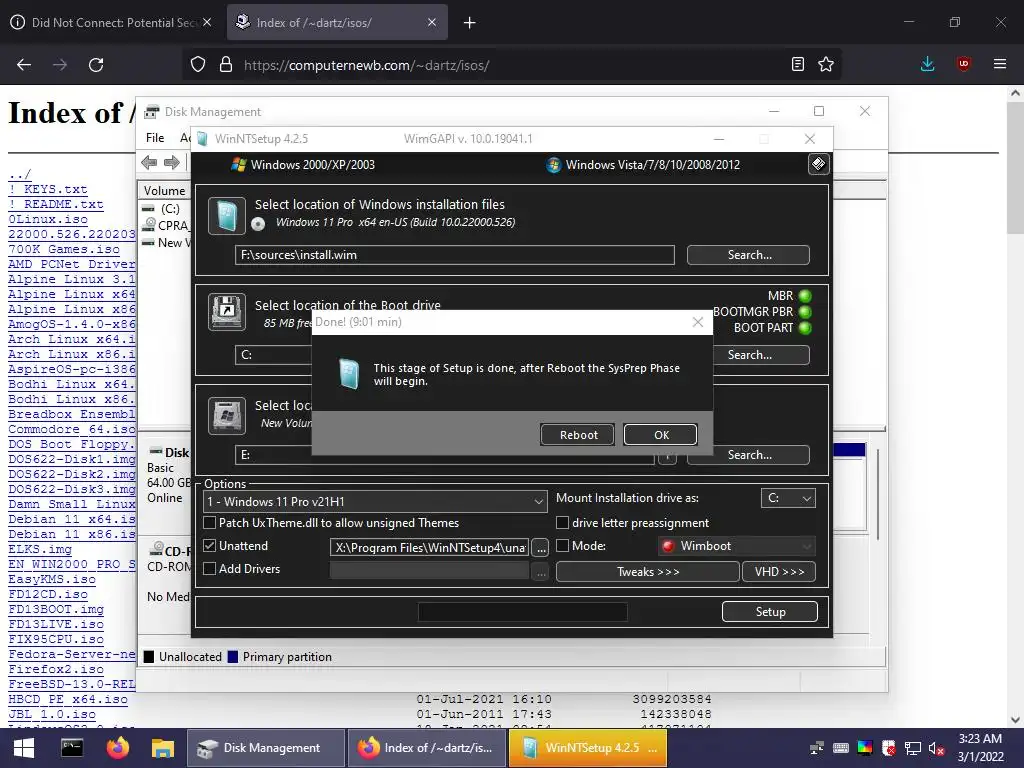This screenshot has width=1024, height=768.
Task: Toggle reader view icon
Action: [x=797, y=64]
